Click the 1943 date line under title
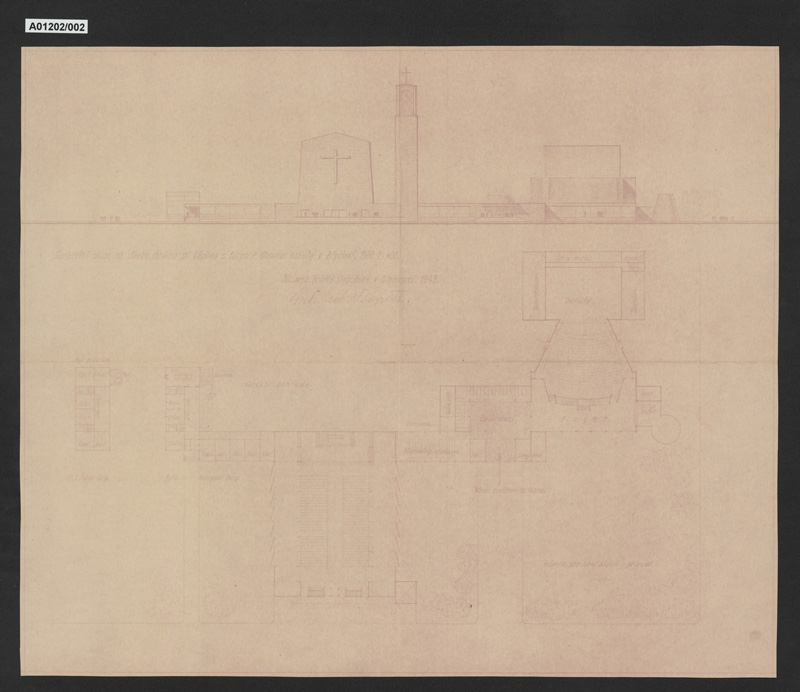Screen dimensions: 800x692 coord(360,279)
